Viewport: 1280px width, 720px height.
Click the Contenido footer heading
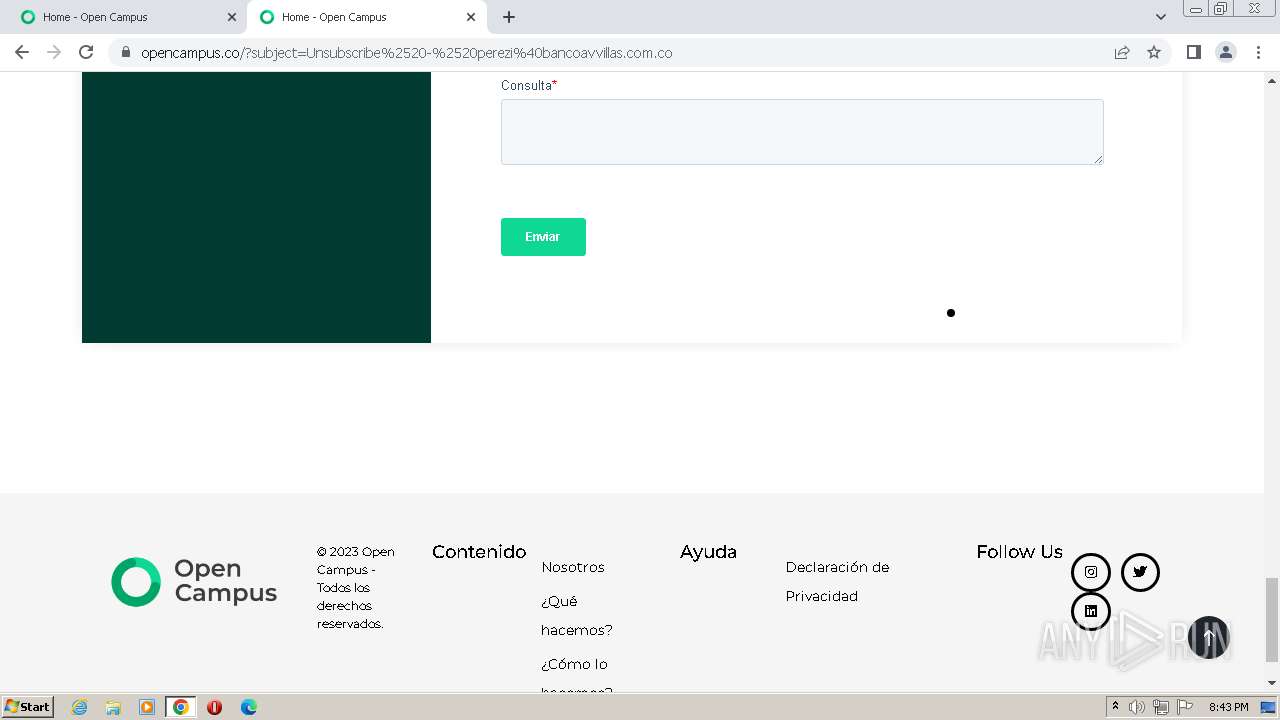(x=479, y=552)
